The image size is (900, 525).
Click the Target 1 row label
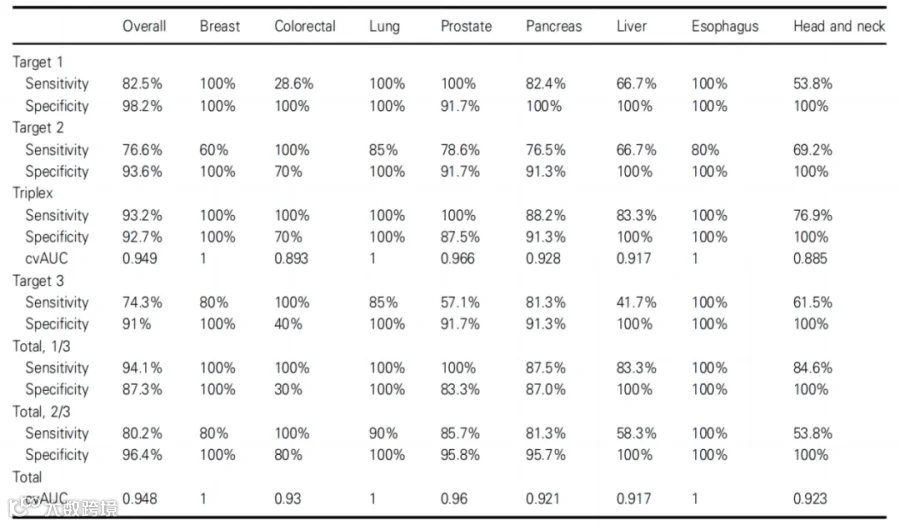coord(38,62)
